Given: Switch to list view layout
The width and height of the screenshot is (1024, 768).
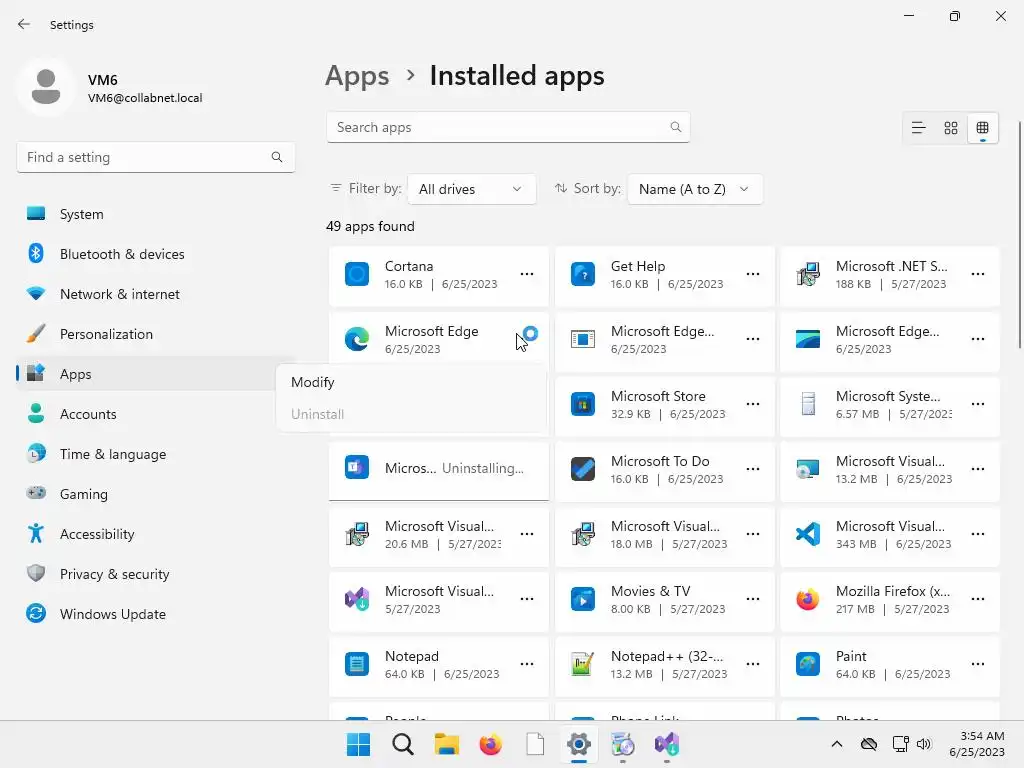Looking at the screenshot, I should point(918,128).
